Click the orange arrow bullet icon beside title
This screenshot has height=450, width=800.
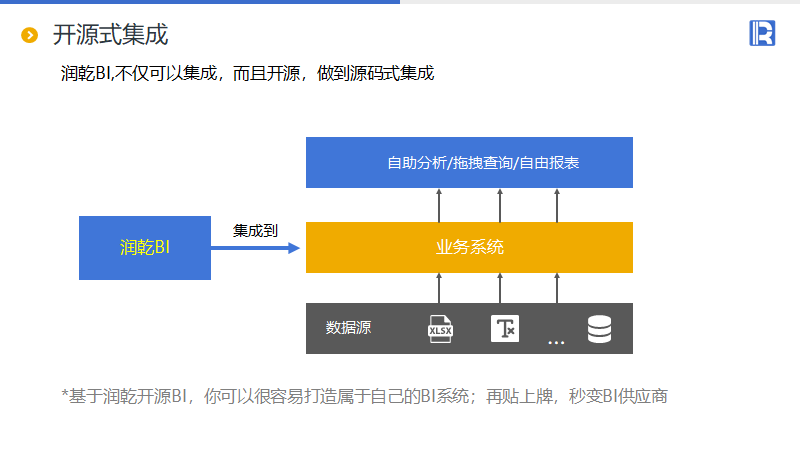coord(30,35)
